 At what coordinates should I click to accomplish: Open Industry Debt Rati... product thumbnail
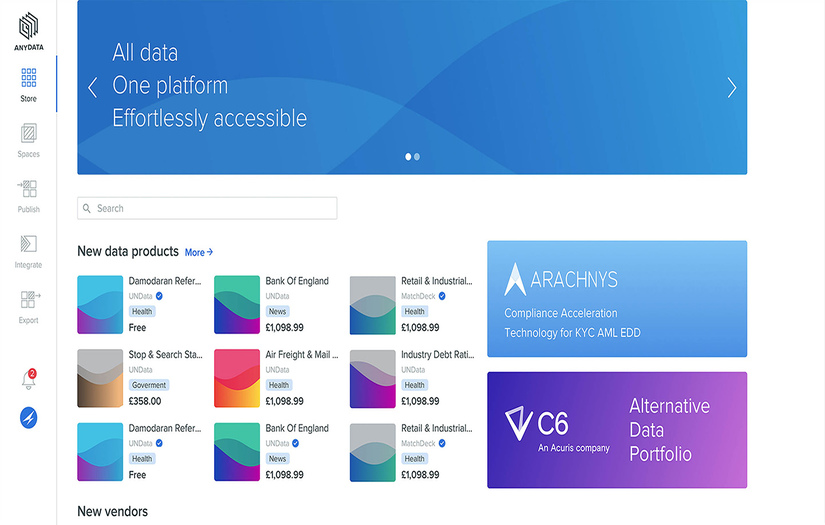coord(373,379)
